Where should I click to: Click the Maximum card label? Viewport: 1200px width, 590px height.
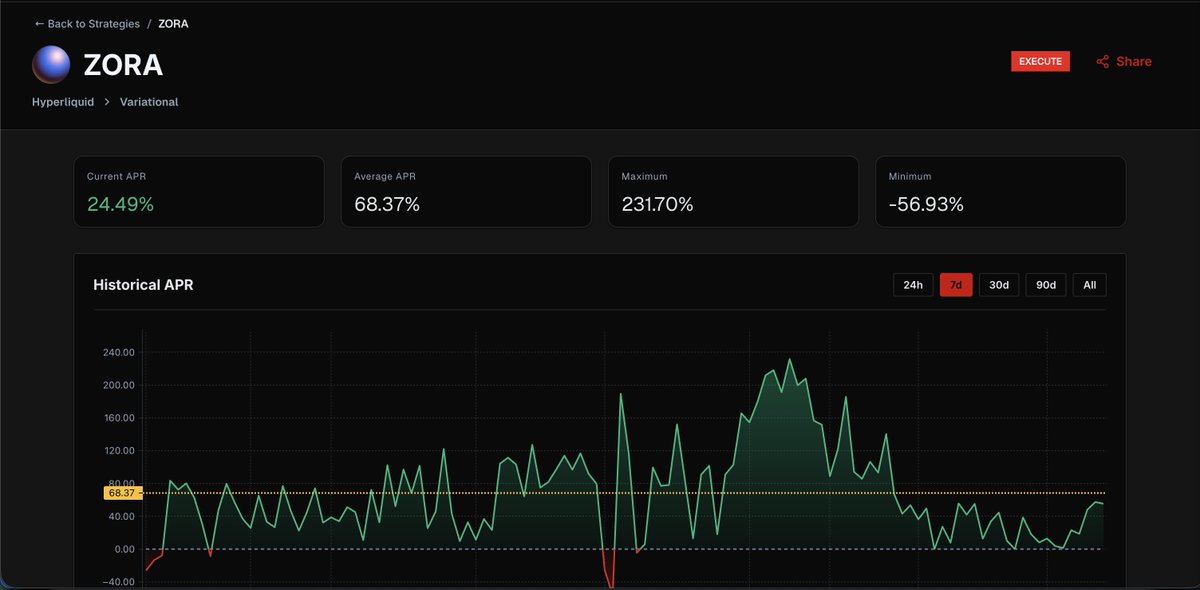[644, 176]
